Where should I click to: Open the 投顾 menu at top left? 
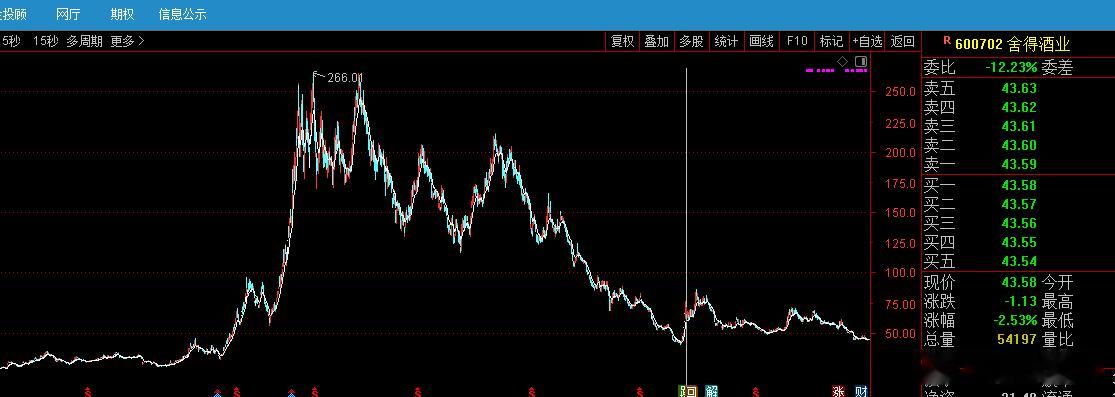(x=13, y=14)
